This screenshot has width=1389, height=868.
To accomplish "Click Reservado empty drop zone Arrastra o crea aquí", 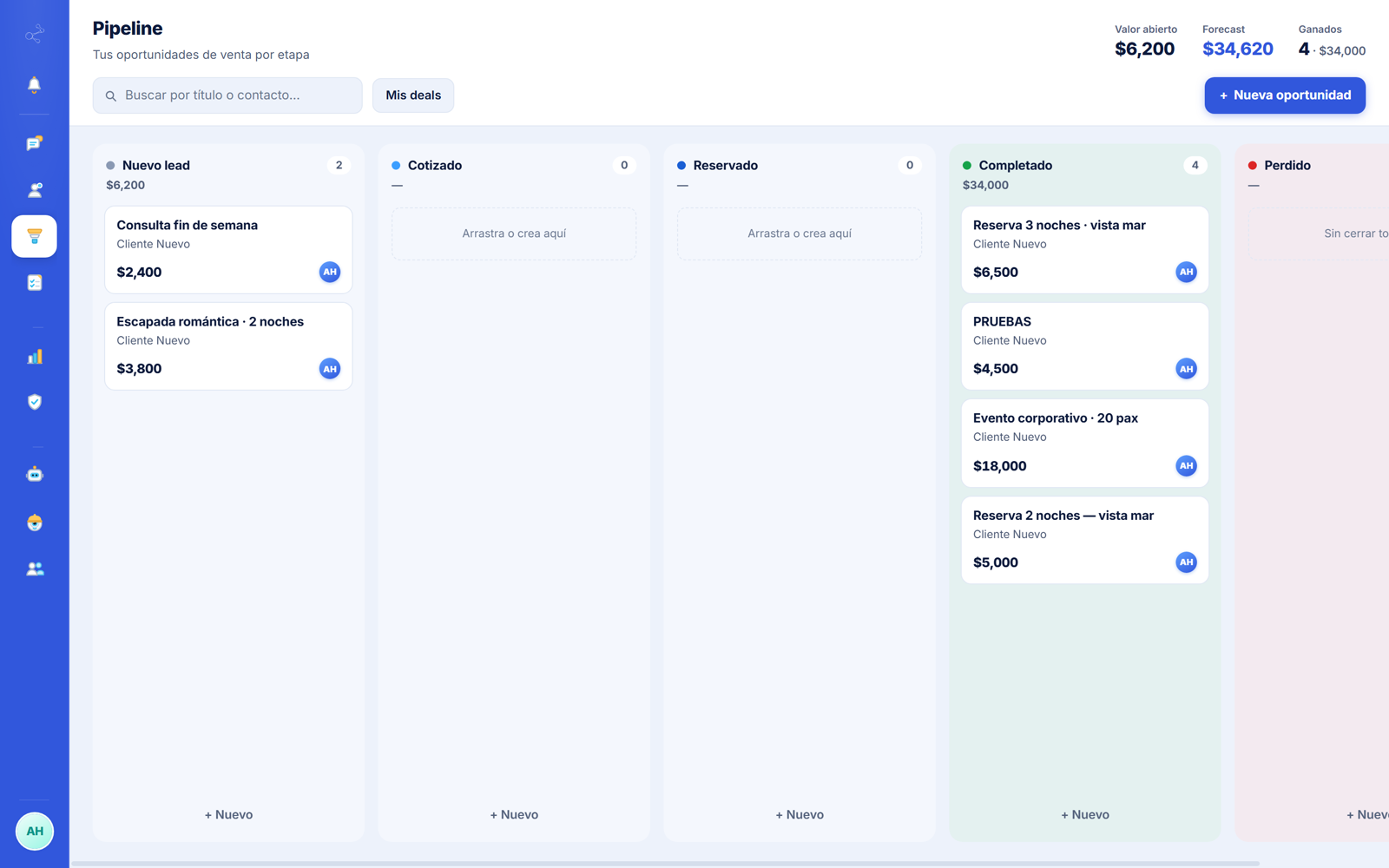I will (800, 233).
